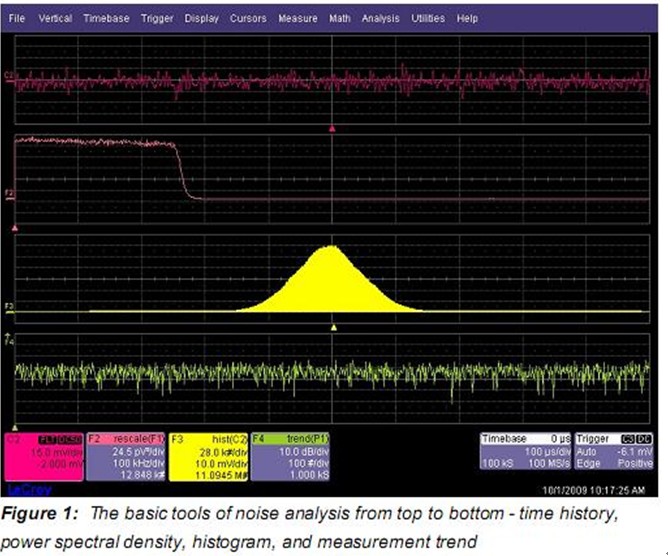Open the Cursors menu

click(248, 19)
